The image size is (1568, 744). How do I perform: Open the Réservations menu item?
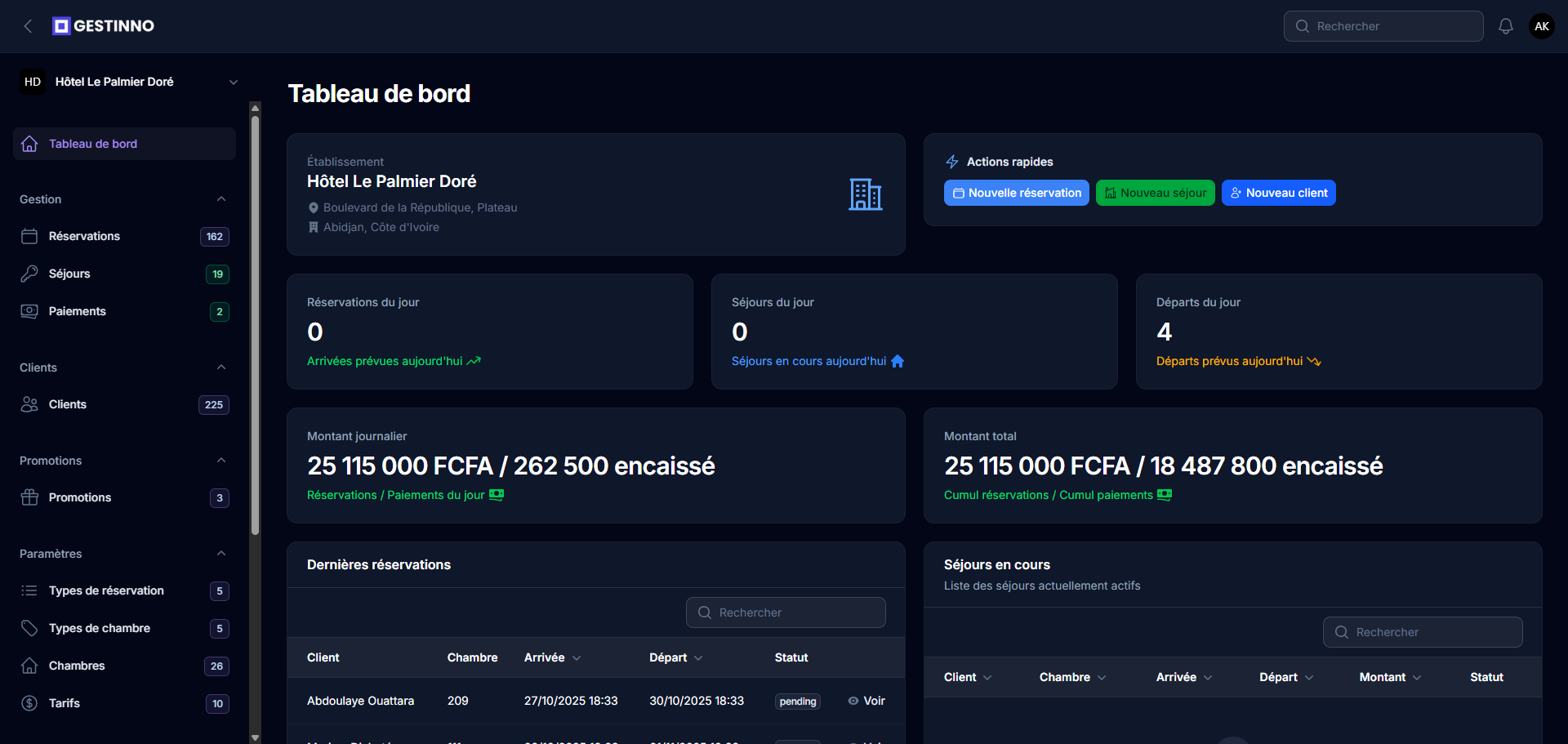point(124,236)
